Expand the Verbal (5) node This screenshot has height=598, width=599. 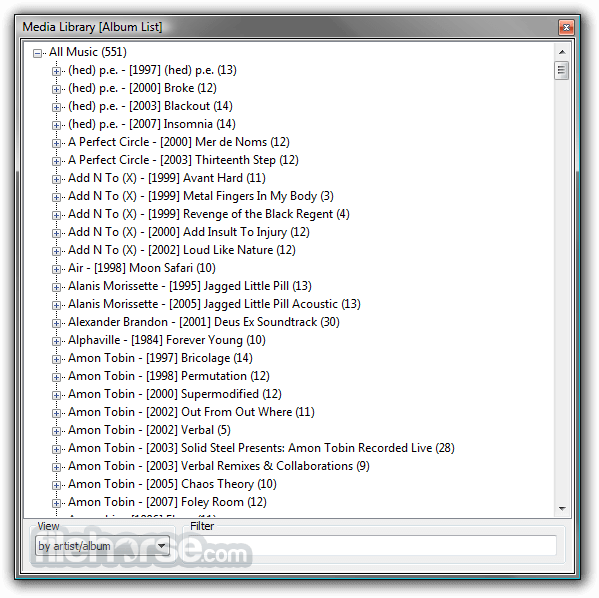tap(56, 431)
